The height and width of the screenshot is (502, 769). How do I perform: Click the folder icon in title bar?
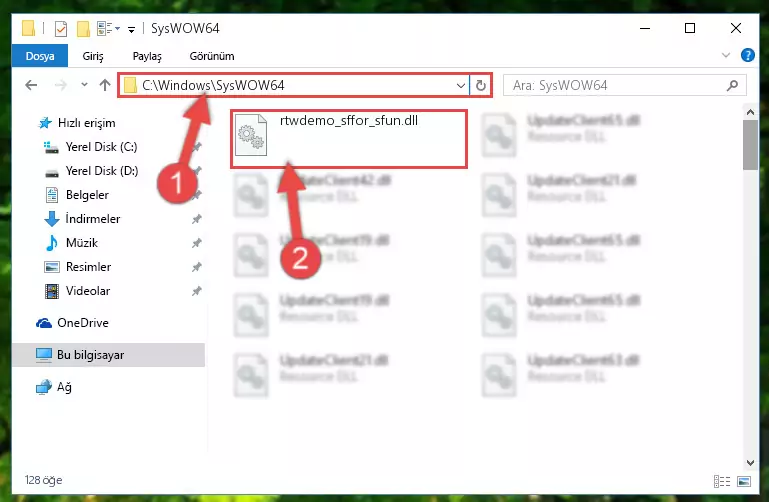[x=28, y=28]
